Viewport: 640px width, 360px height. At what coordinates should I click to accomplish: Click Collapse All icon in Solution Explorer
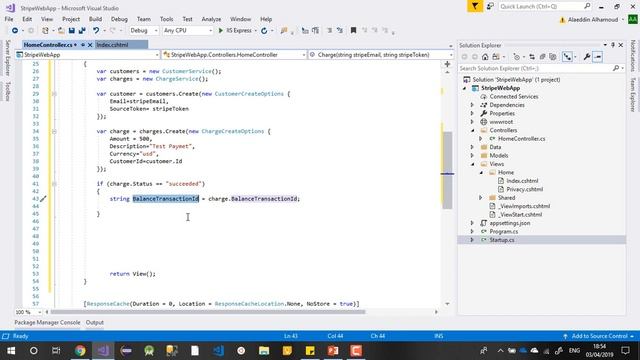tap(542, 57)
